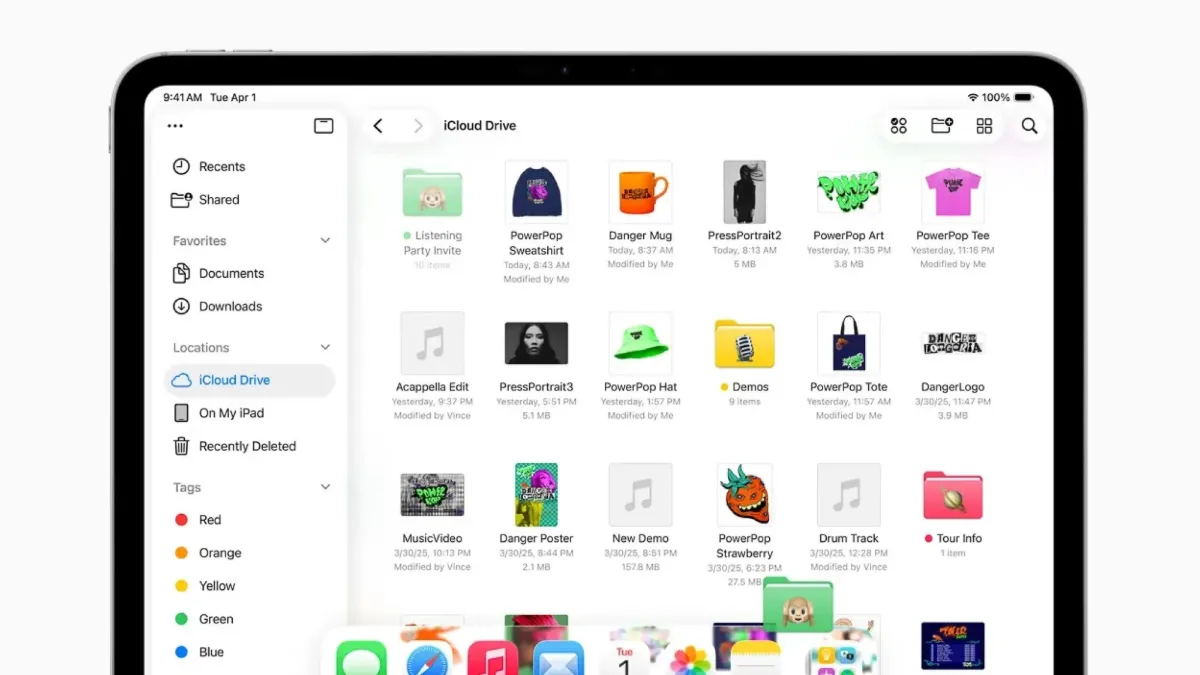
Task: Open Safari from the dock
Action: pos(431,659)
